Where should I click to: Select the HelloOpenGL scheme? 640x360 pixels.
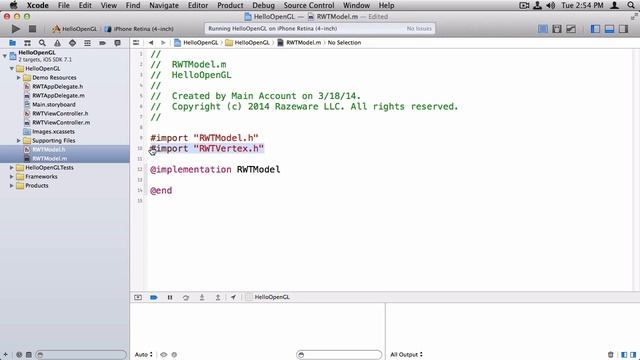pyautogui.click(x=75, y=29)
